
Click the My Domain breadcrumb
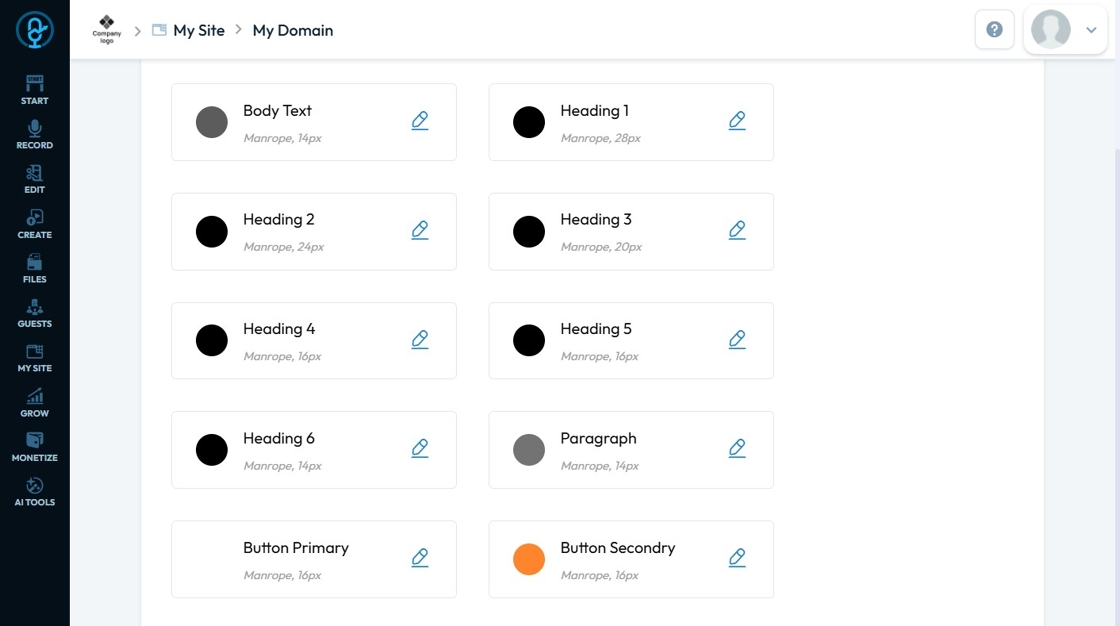coord(292,30)
